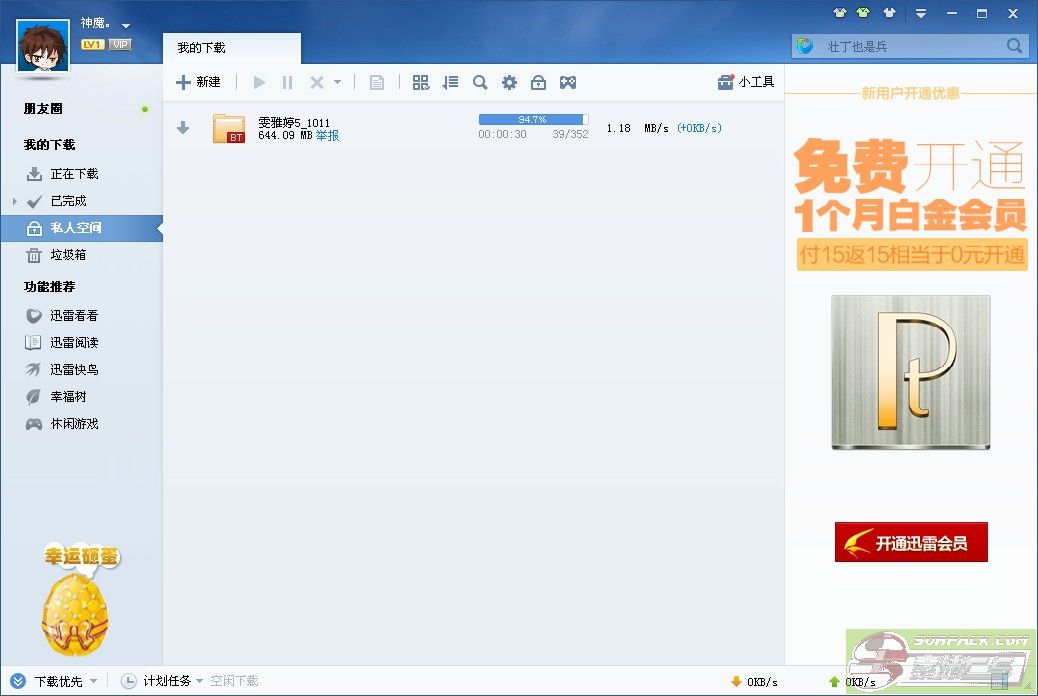Select 已完成 in the sidebar
Screen dimensions: 1038x696
pos(68,201)
